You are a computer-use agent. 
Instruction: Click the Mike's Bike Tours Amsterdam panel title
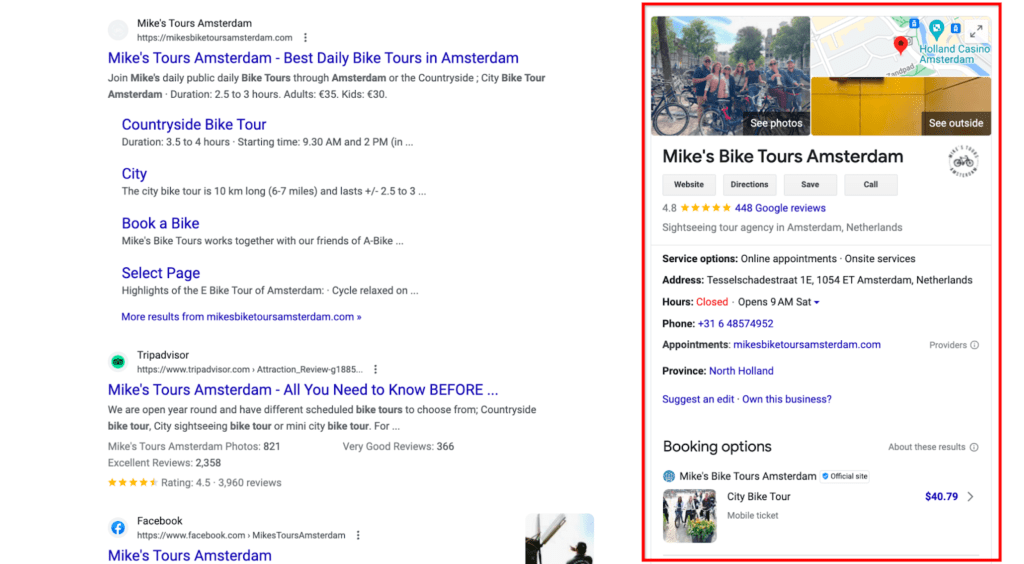782,157
